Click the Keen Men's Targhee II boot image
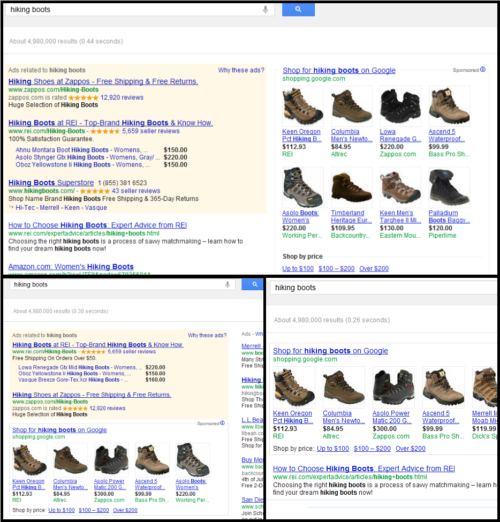The image size is (500, 522). (400, 187)
